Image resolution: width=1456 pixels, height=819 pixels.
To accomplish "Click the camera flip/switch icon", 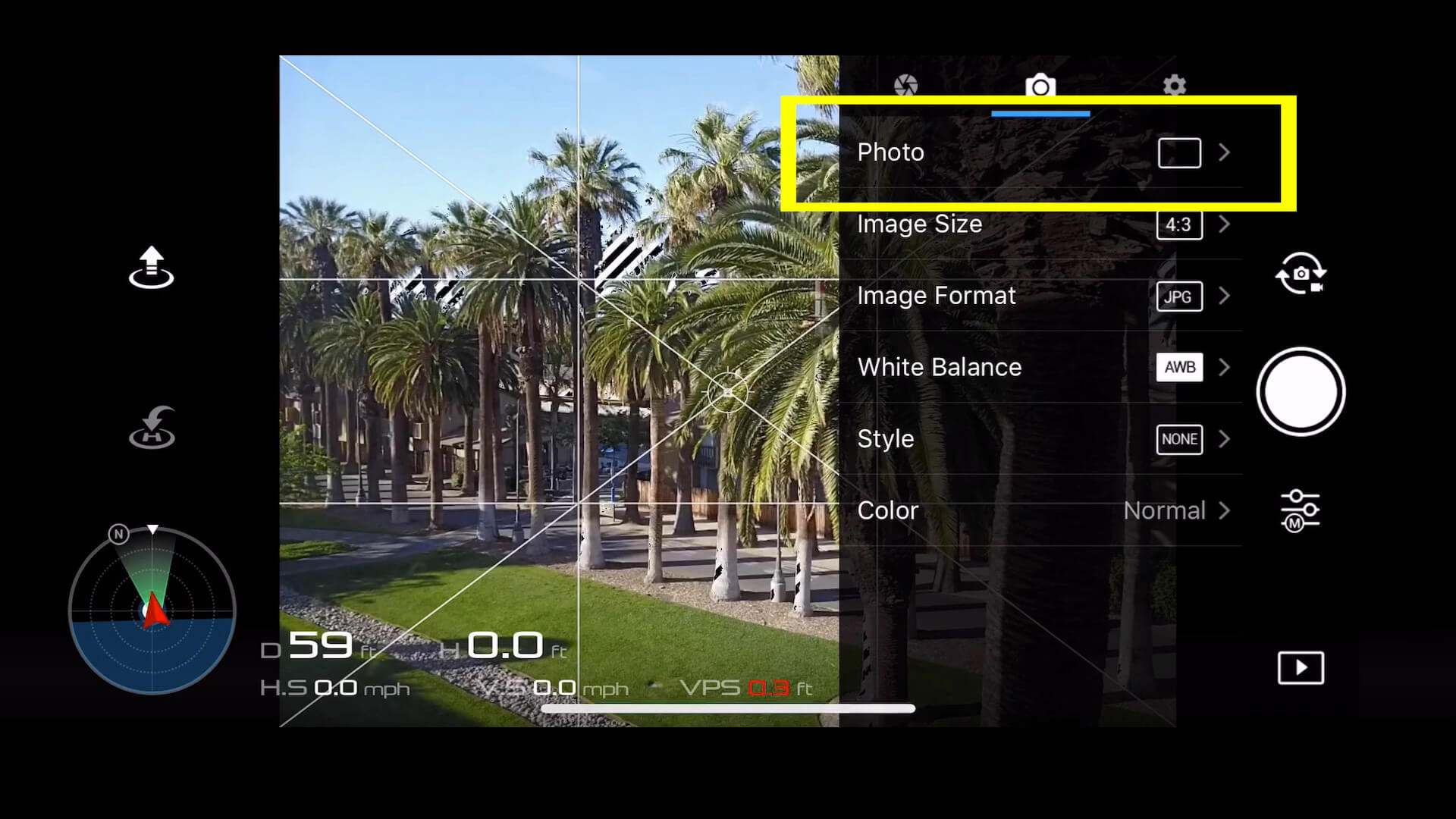I will tap(1300, 275).
